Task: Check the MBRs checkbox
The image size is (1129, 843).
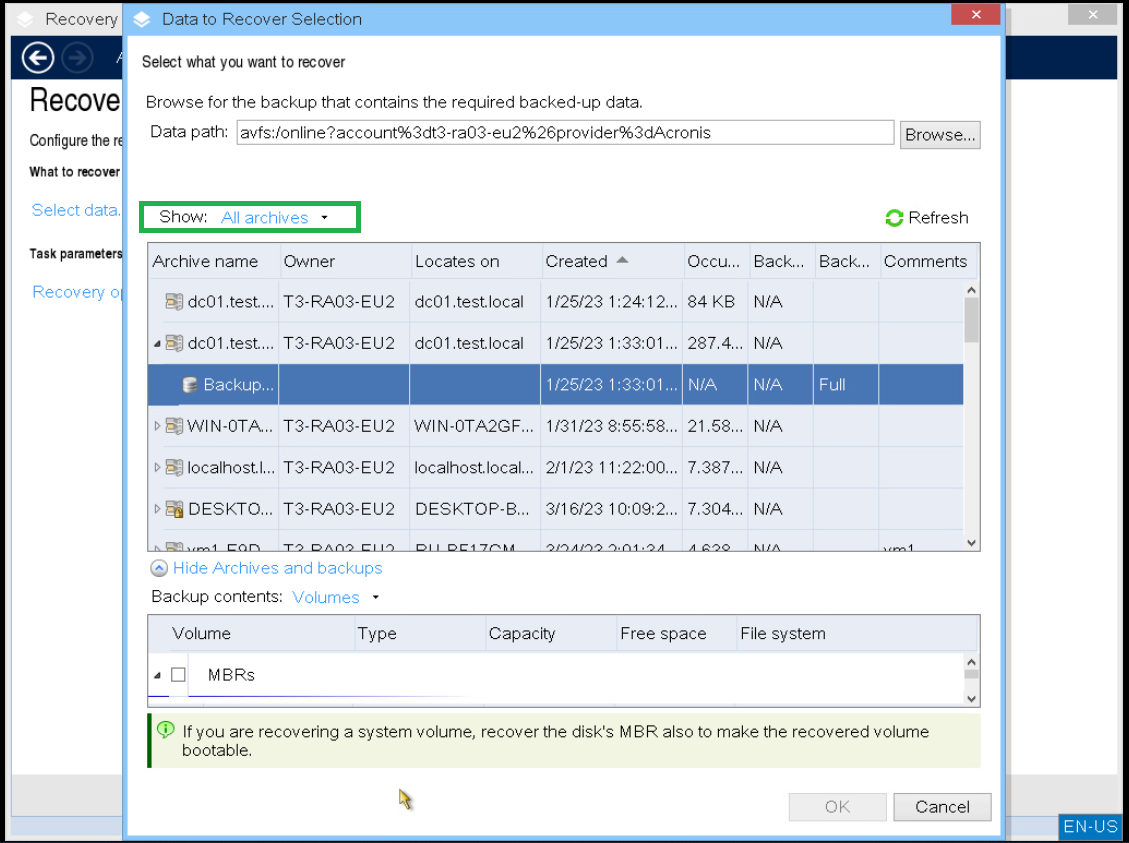Action: (178, 674)
